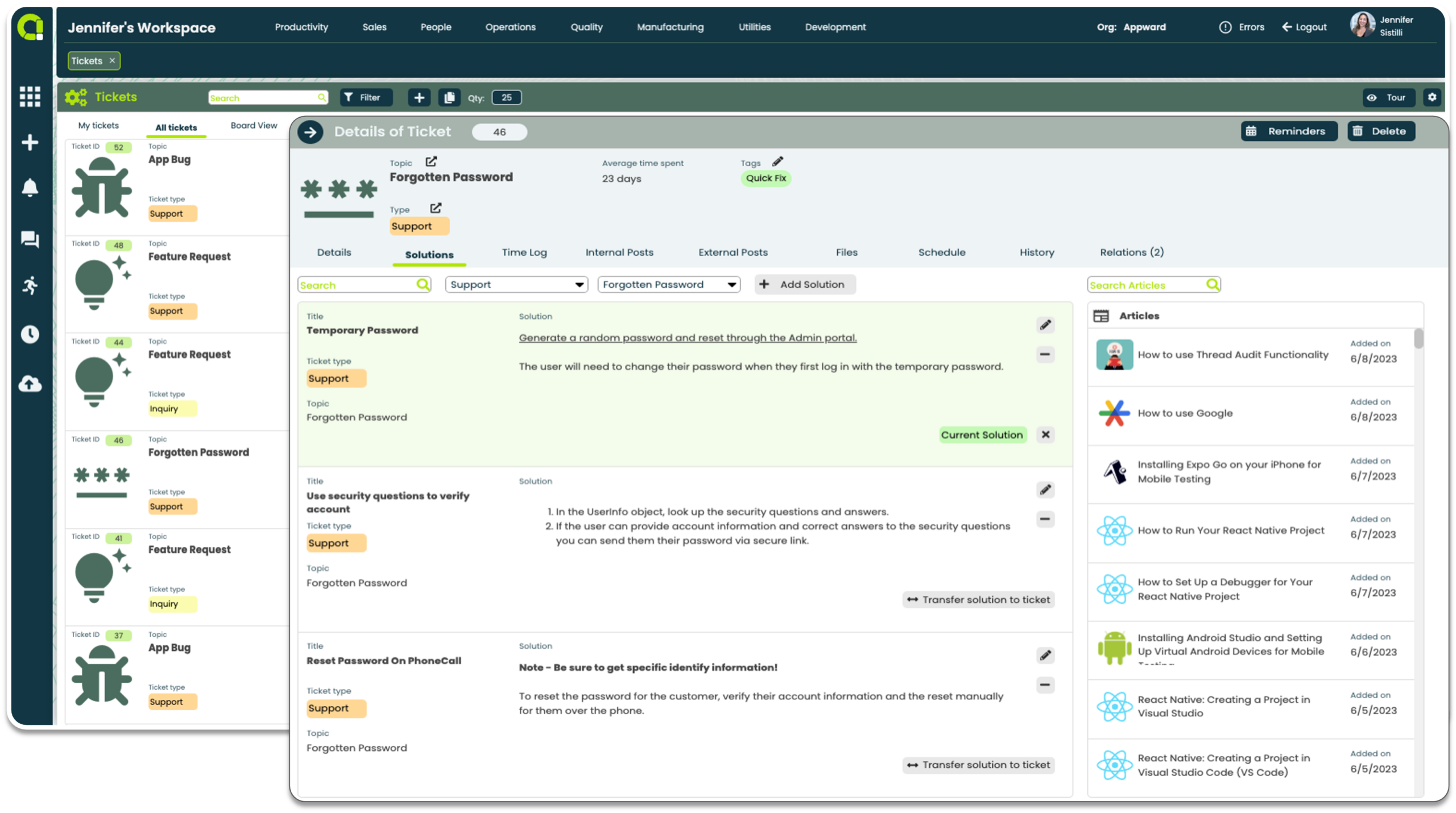
Task: Click the cloud upload icon in sidebar
Action: (x=30, y=384)
